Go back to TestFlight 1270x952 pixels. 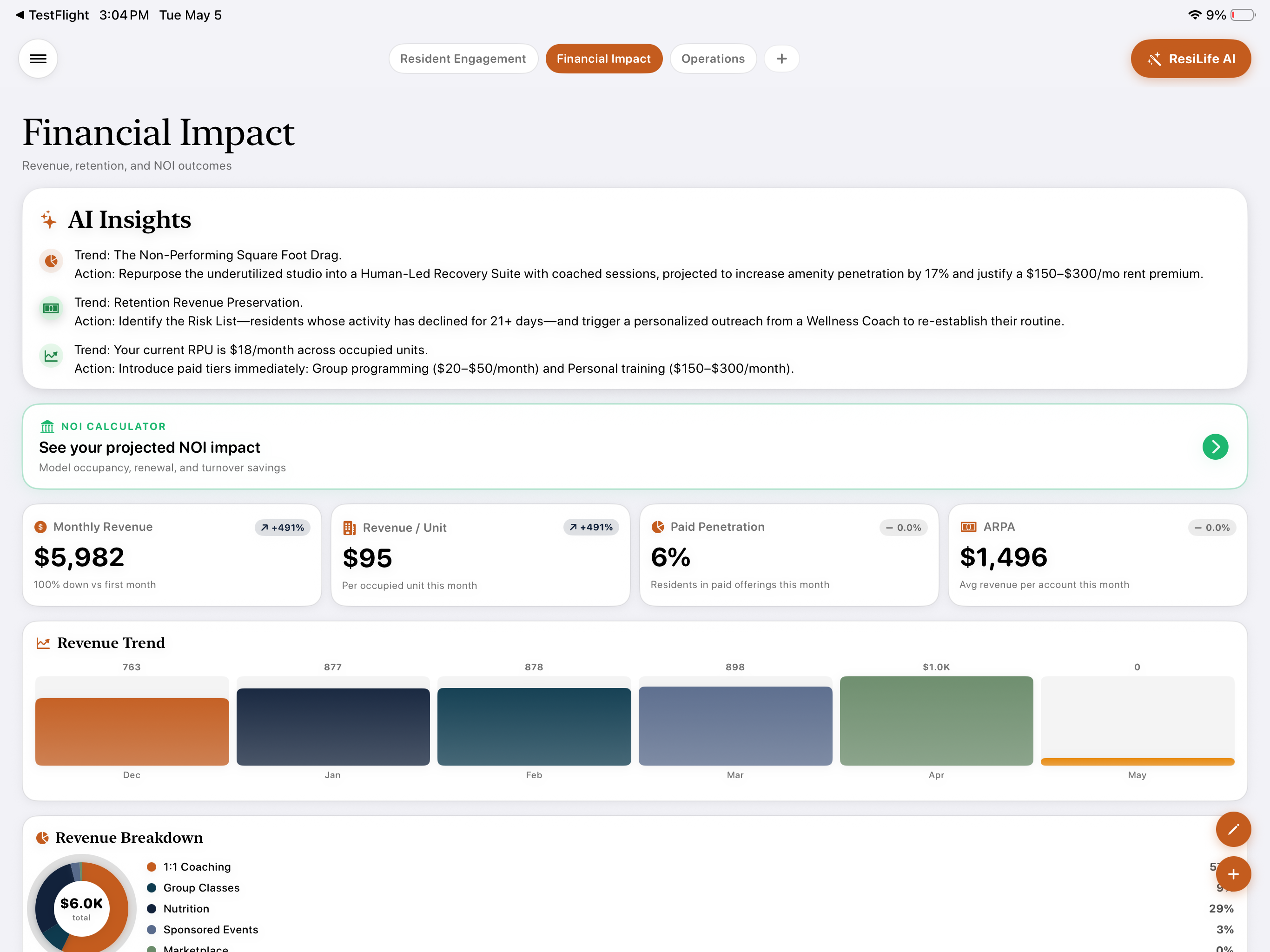point(52,15)
